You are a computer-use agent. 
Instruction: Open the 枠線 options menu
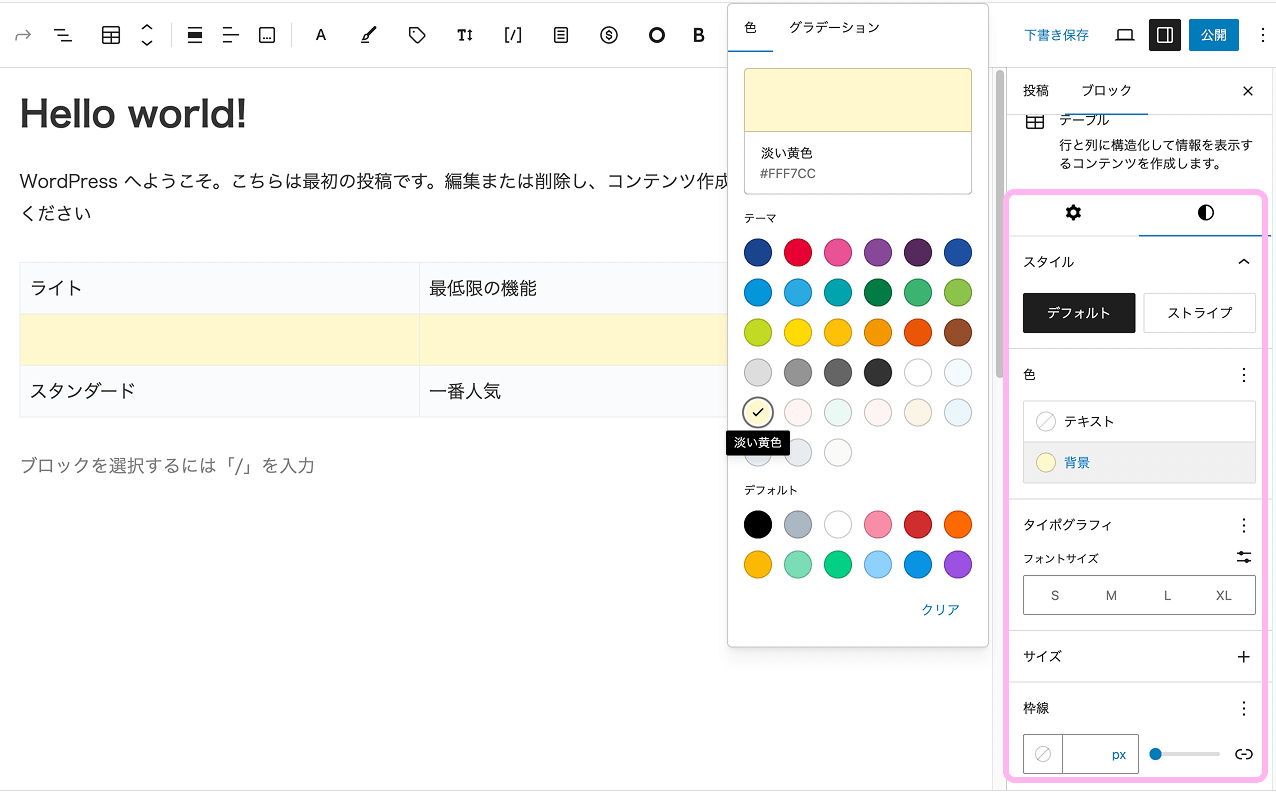[x=1244, y=708]
